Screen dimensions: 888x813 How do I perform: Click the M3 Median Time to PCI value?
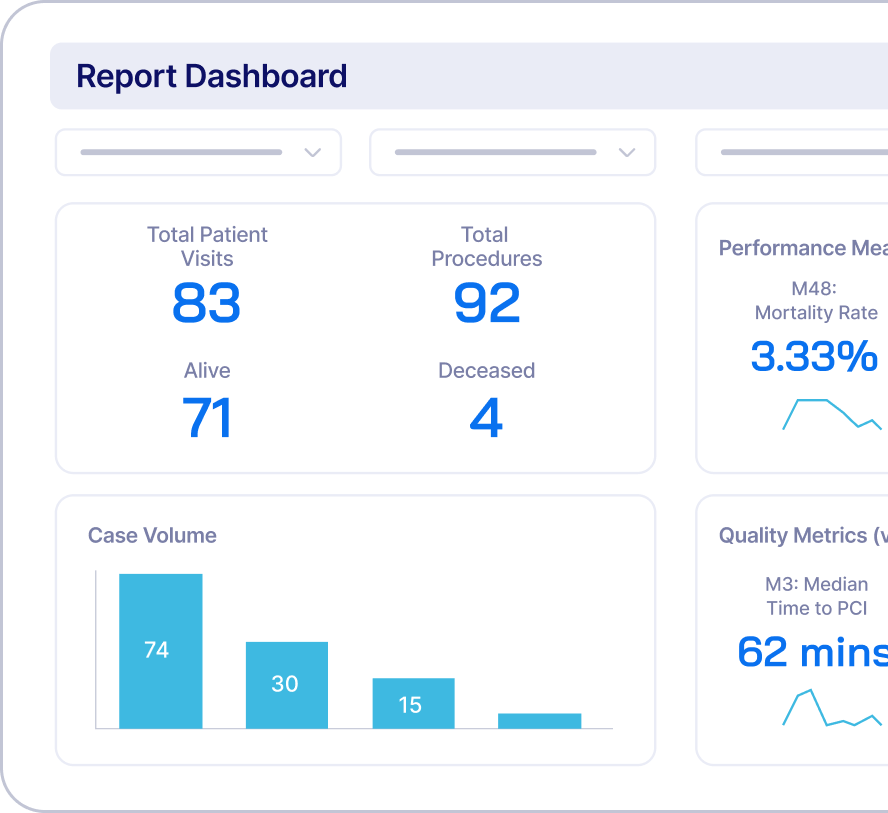click(x=810, y=652)
